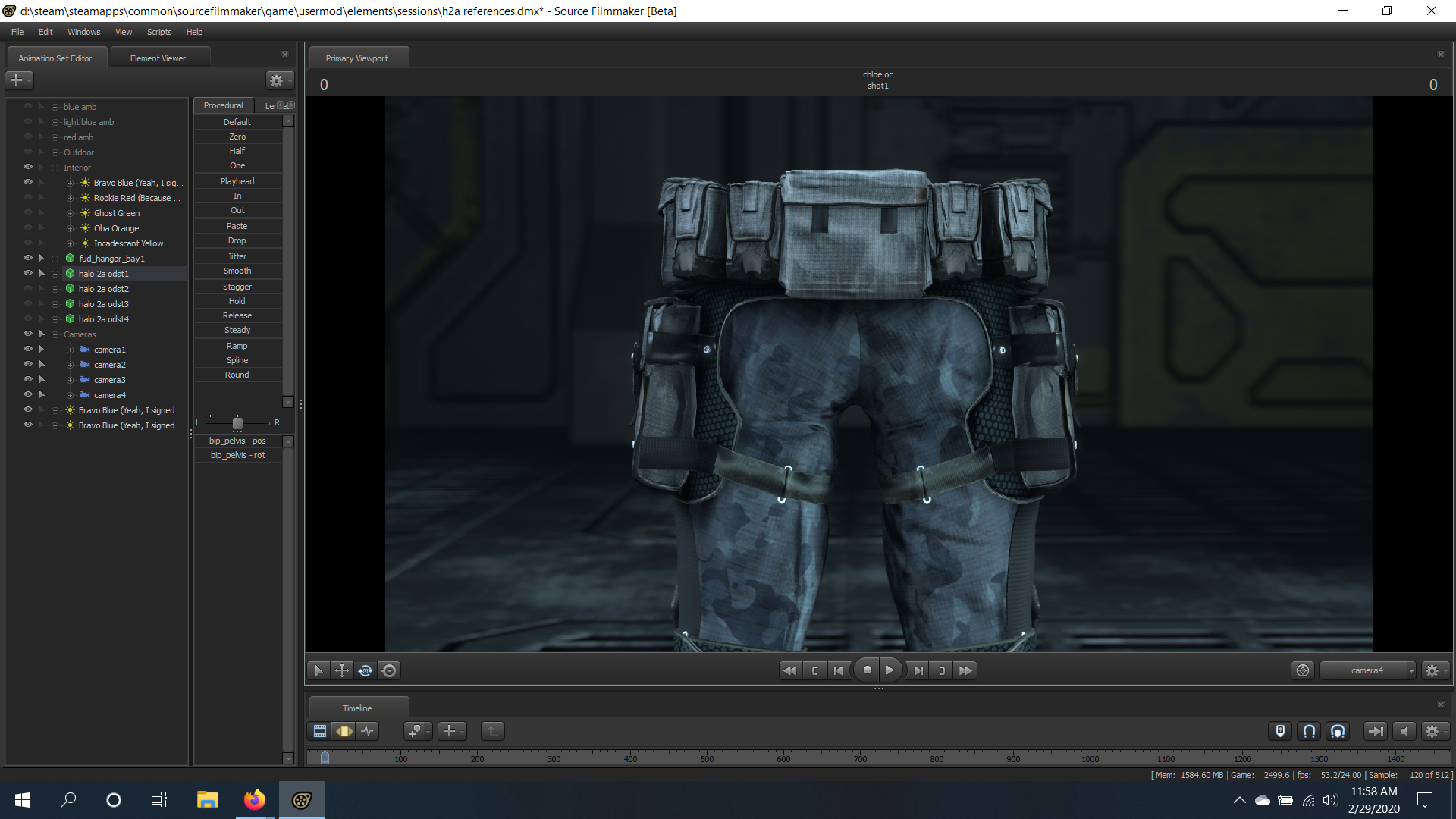Expand fud_hangar_bay1 node
Viewport: 1456px width, 819px height.
click(55, 259)
